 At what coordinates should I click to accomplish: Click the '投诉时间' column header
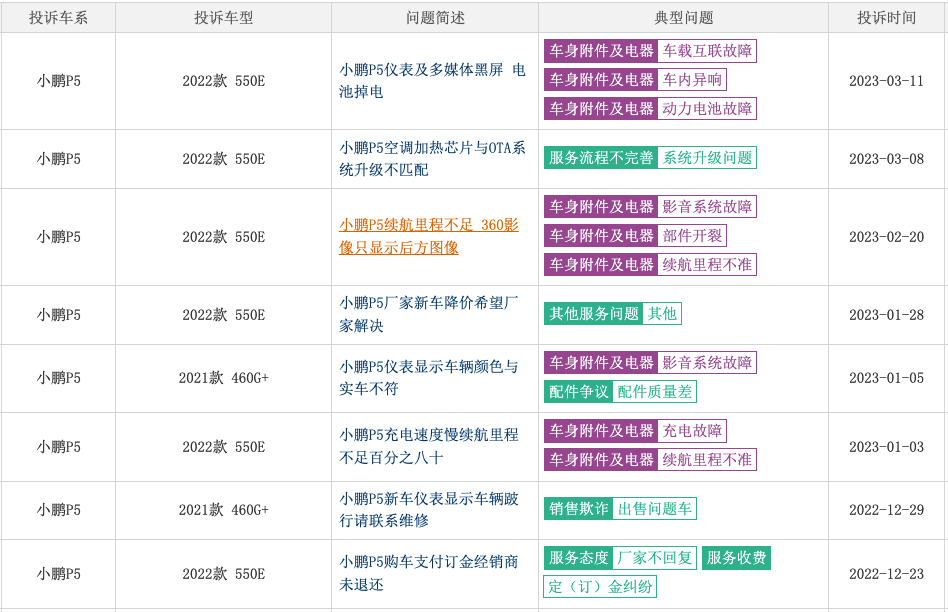click(886, 18)
